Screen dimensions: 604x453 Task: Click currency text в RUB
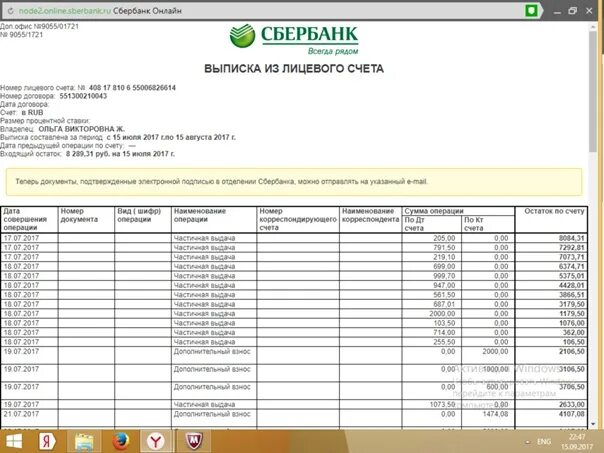point(32,112)
